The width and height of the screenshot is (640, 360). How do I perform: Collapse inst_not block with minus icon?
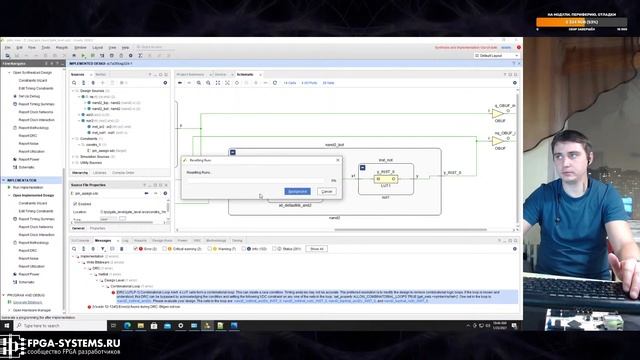362,167
